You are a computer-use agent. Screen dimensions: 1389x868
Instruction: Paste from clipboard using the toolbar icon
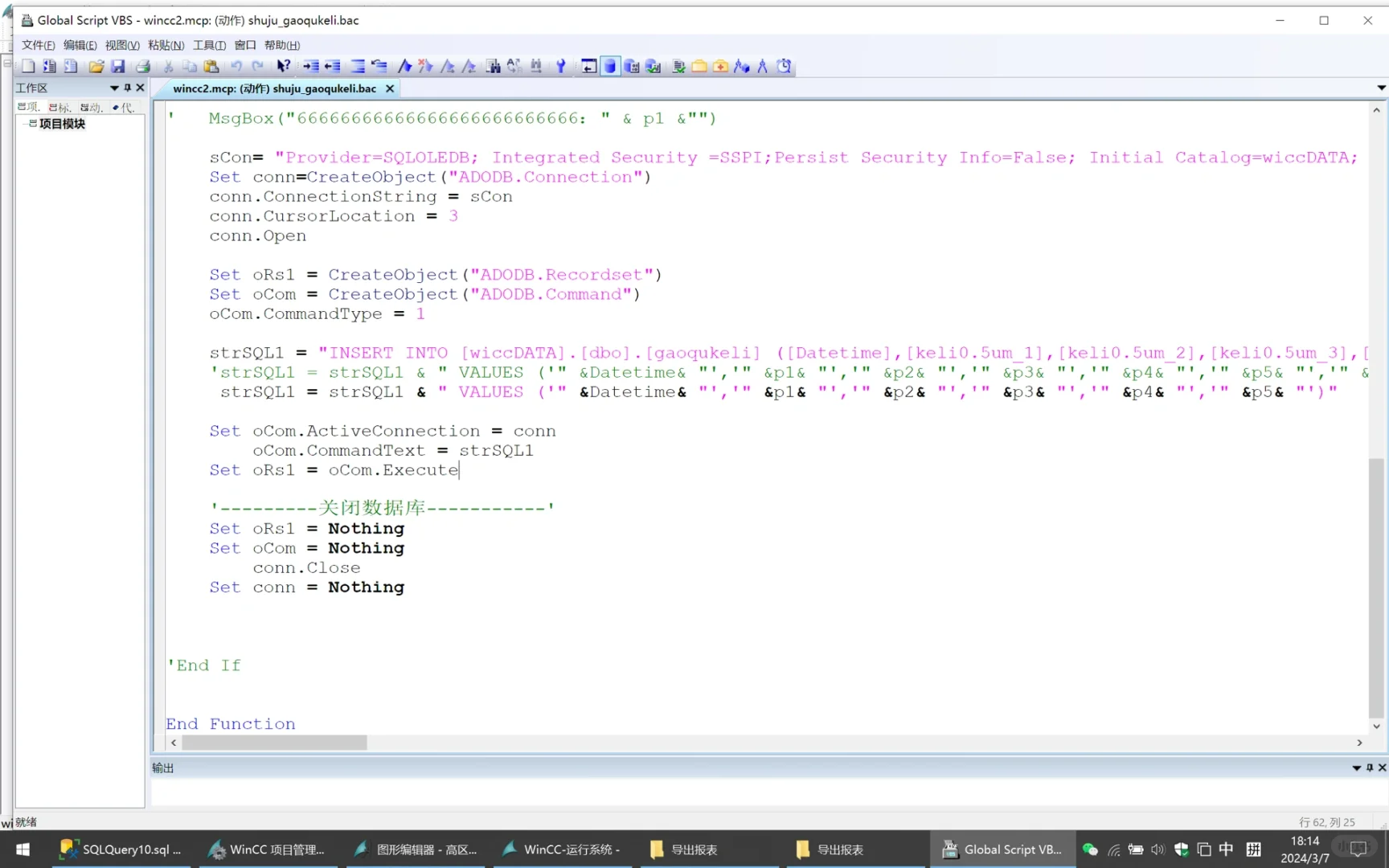211,67
